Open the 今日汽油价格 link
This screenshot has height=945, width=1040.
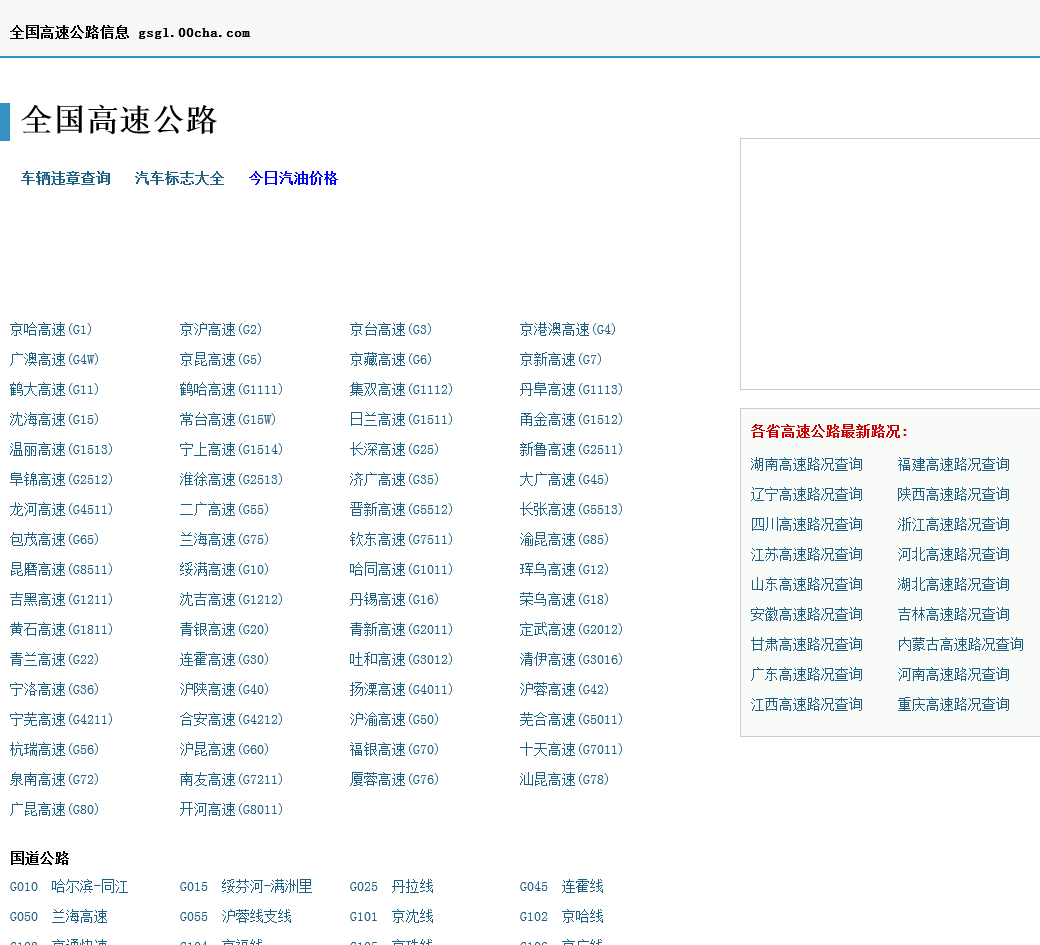tap(293, 178)
